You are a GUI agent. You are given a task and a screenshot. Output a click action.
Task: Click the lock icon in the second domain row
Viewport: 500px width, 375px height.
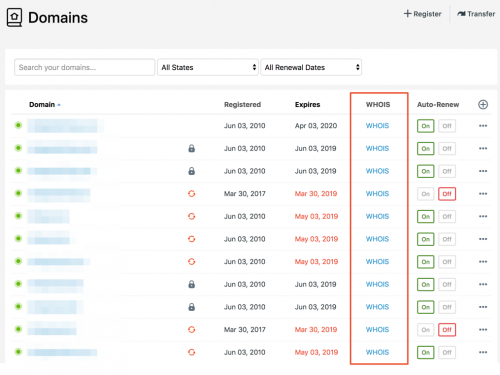[191, 148]
